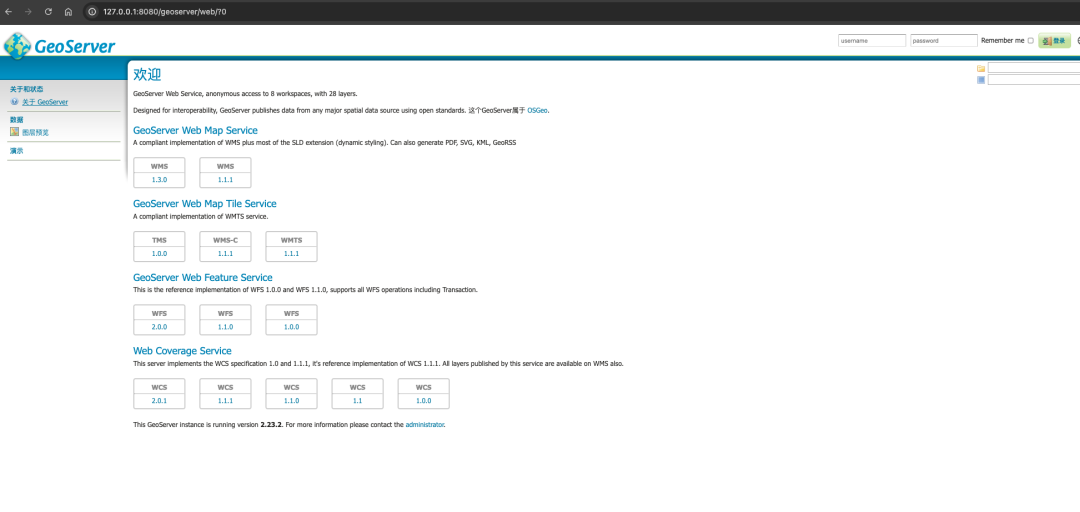Go back with the browser back arrow
The width and height of the screenshot is (1080, 512).
point(8,12)
